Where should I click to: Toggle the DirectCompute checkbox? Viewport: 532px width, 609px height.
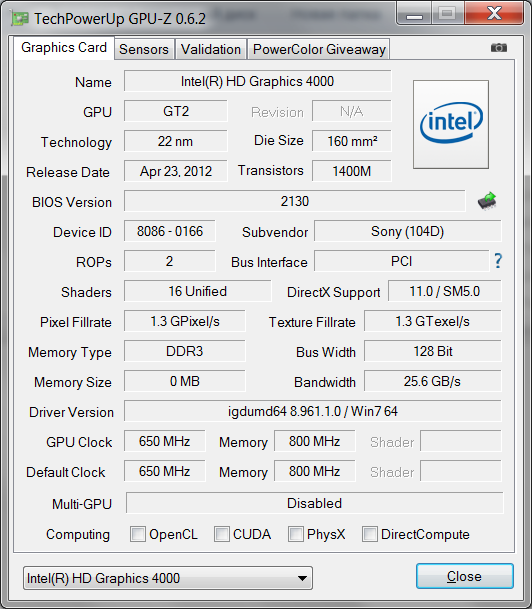(x=370, y=534)
